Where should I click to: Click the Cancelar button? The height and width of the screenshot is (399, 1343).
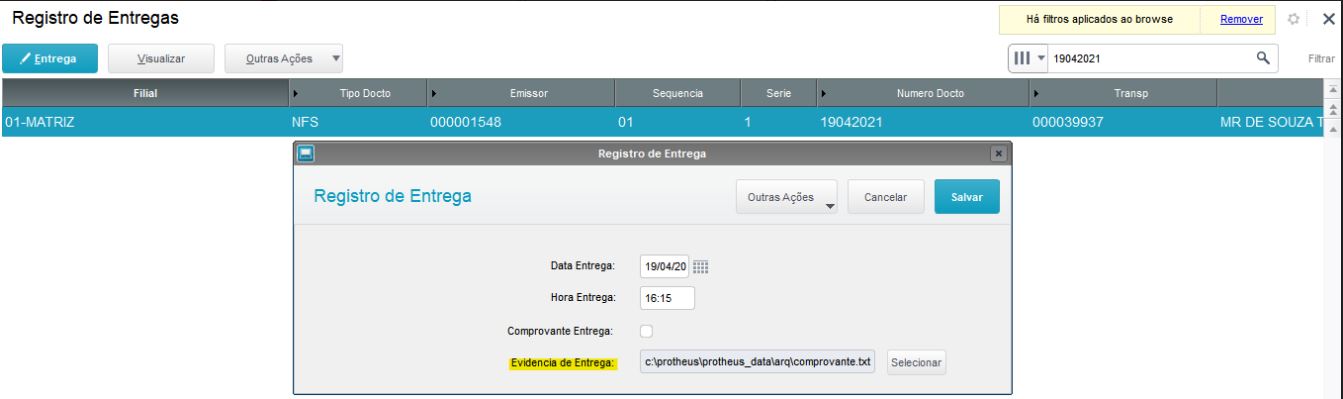[886, 198]
